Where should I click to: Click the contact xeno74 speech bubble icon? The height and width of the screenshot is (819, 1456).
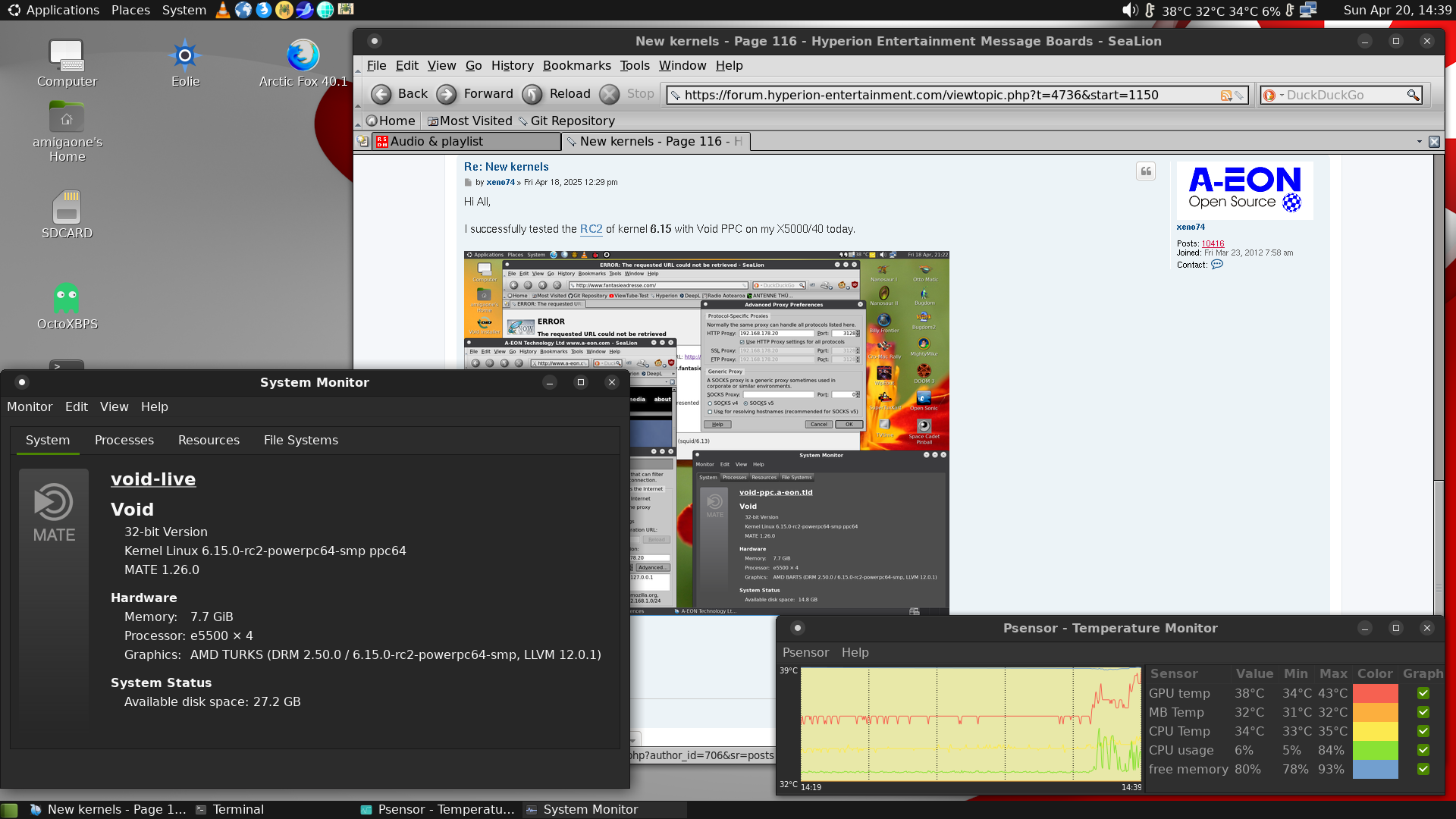(x=1217, y=265)
